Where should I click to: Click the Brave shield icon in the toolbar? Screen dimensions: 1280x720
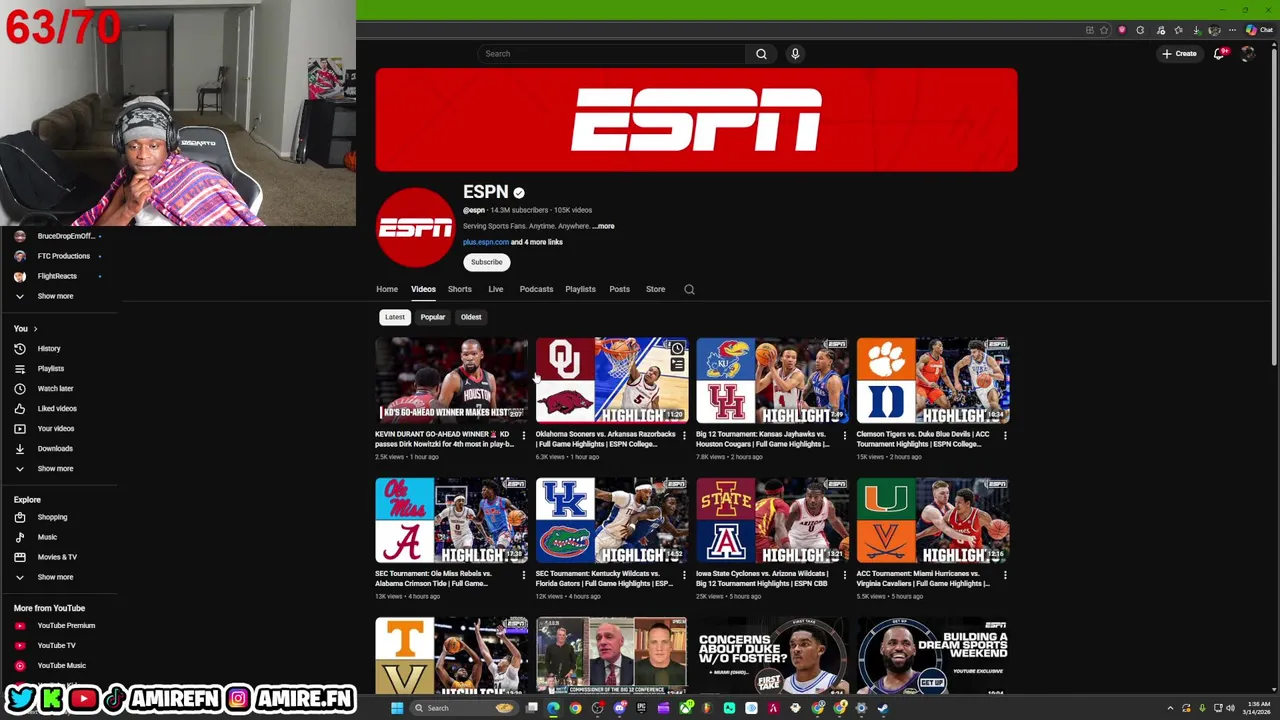coord(1122,30)
